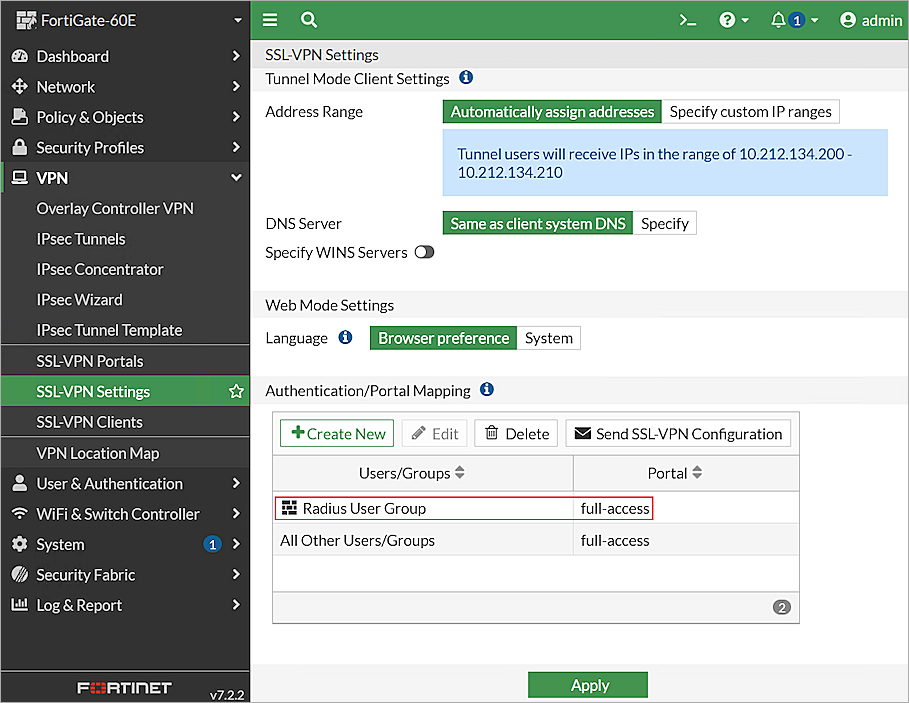This screenshot has width=909, height=703.
Task: Create a new portal mapping
Action: 336,433
